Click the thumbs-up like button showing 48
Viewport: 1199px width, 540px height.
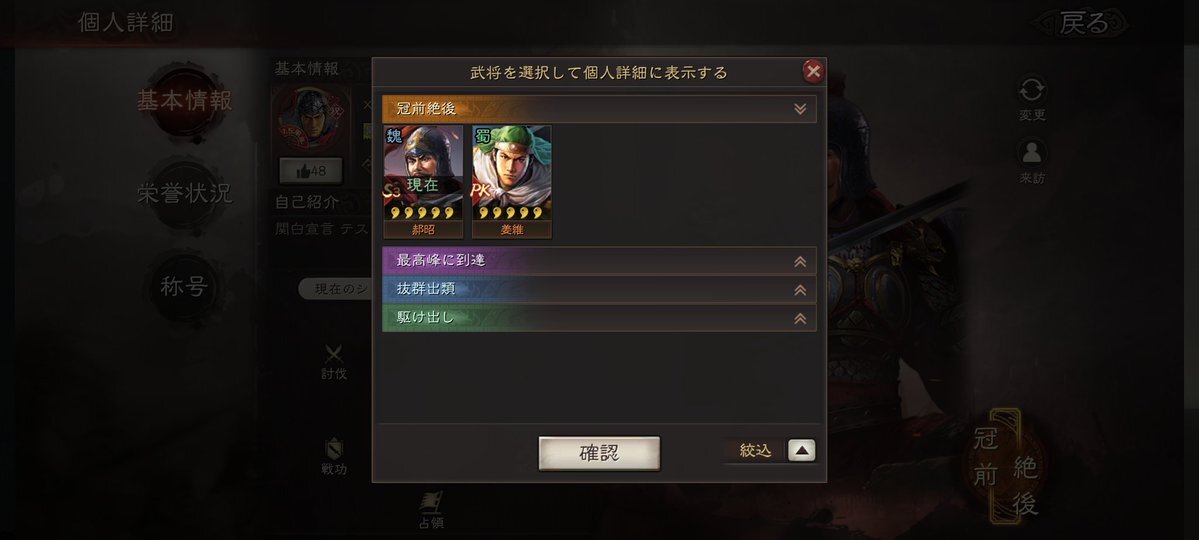310,171
